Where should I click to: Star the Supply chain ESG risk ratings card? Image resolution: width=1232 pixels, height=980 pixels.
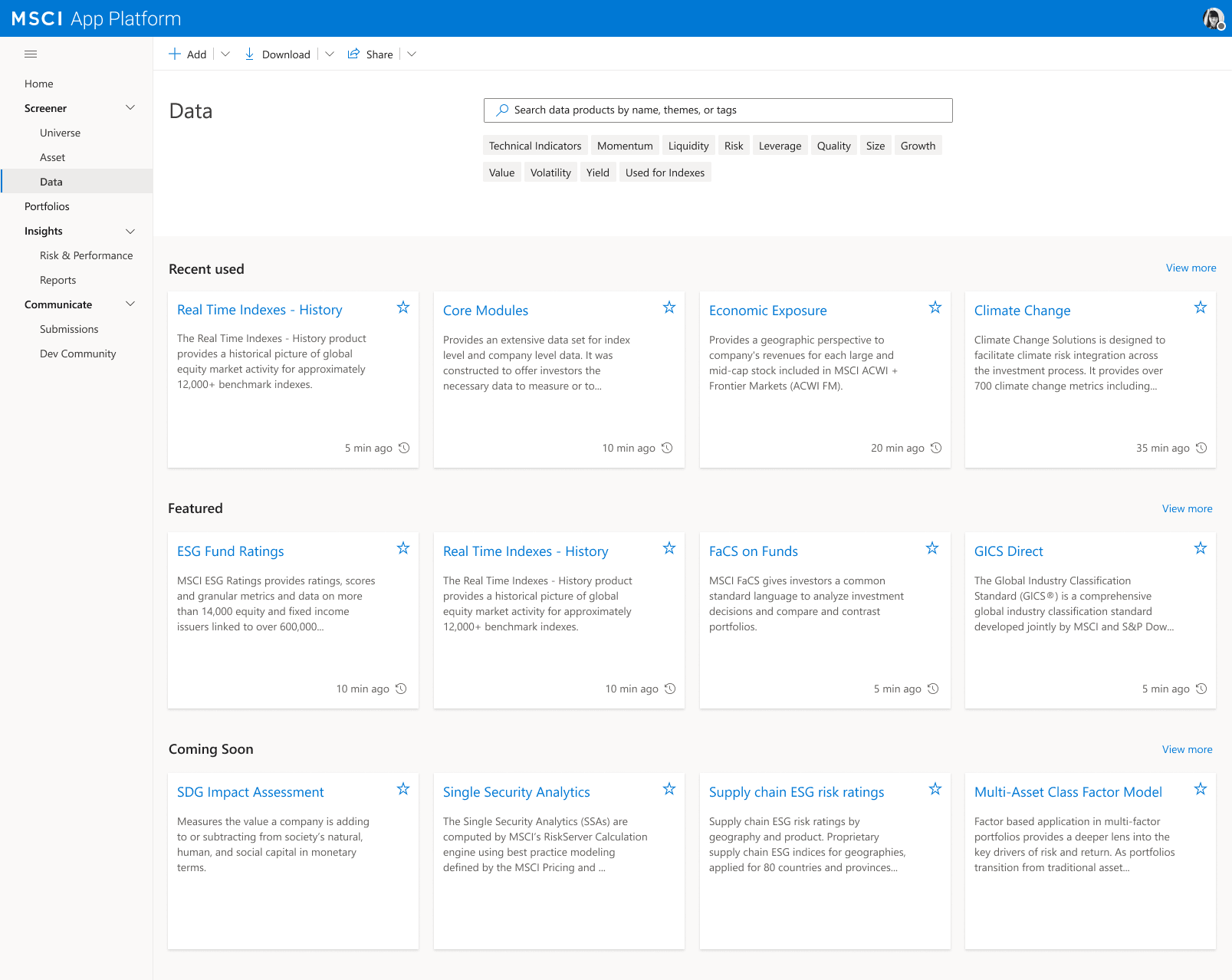tap(935, 789)
